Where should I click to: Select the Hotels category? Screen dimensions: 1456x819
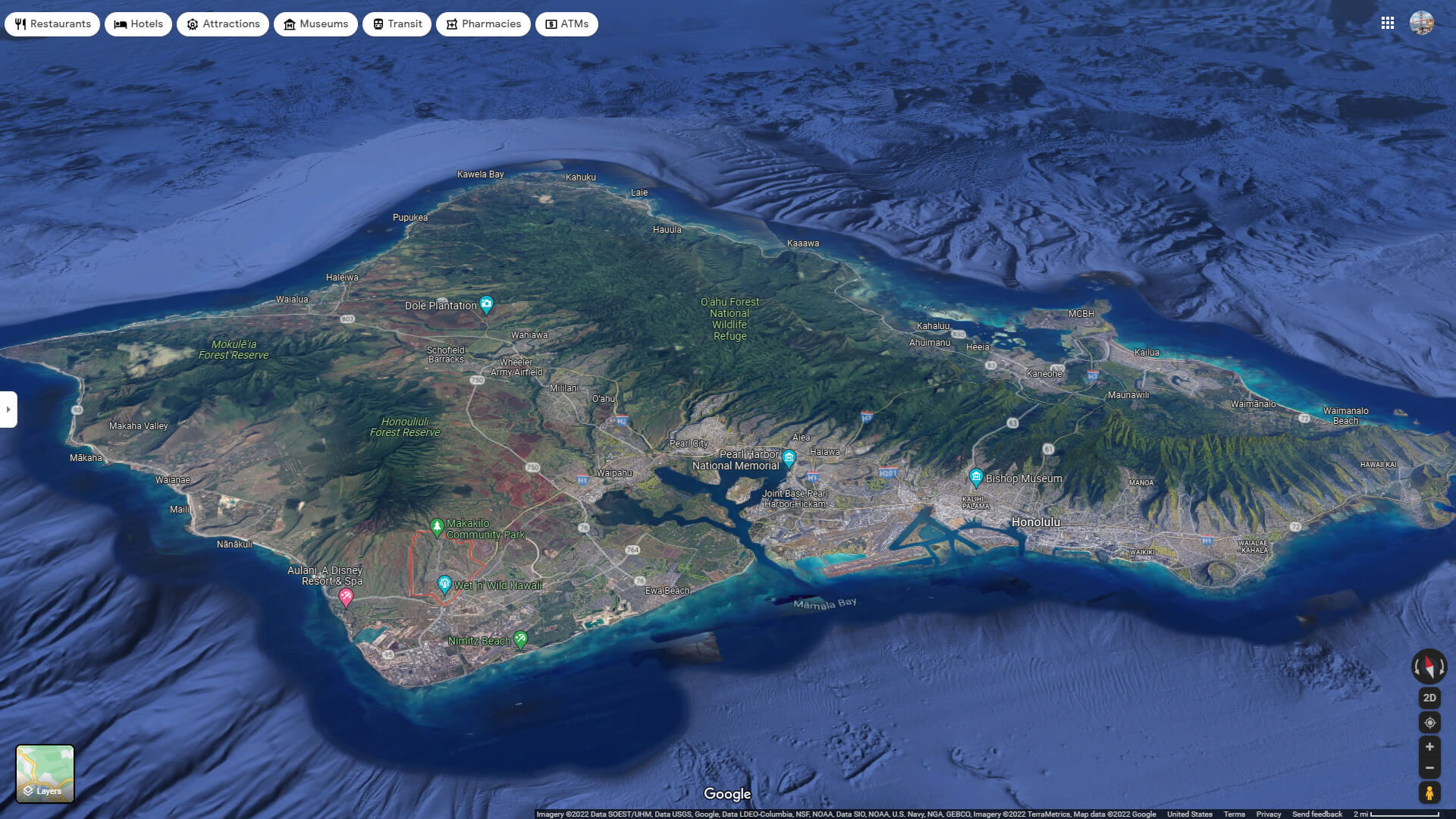[x=138, y=24]
